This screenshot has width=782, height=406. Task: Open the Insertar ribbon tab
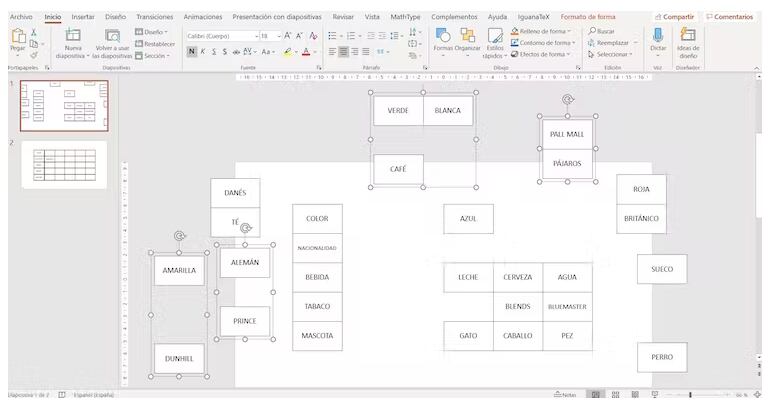83,17
